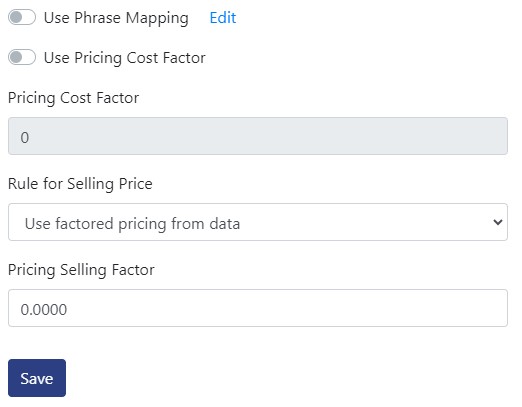Open the Edit link for Phrase Mapping
Viewport: 522px width, 407px height.
pyautogui.click(x=223, y=18)
